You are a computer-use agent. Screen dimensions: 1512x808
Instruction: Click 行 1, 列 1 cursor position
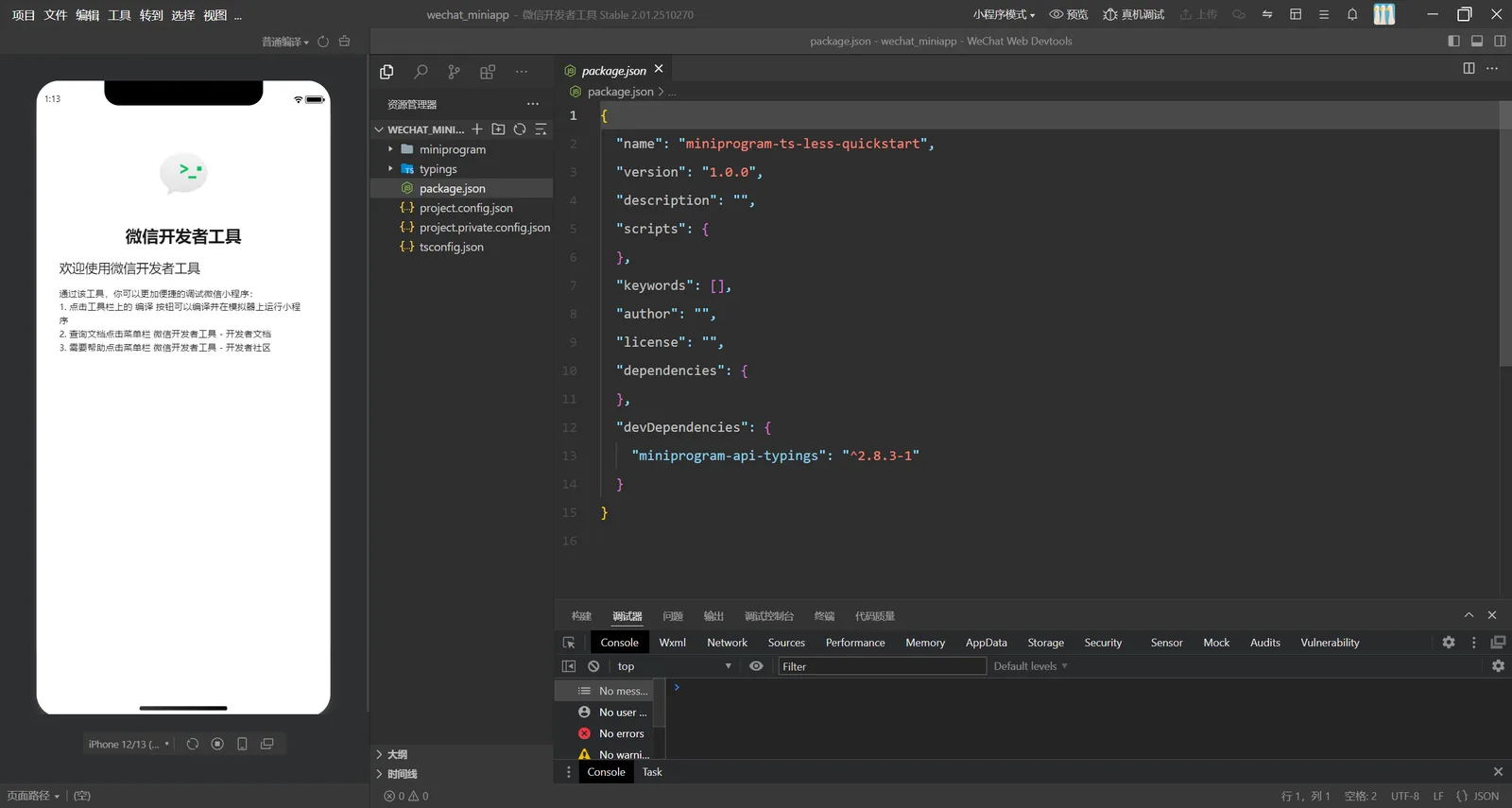[x=1305, y=796]
